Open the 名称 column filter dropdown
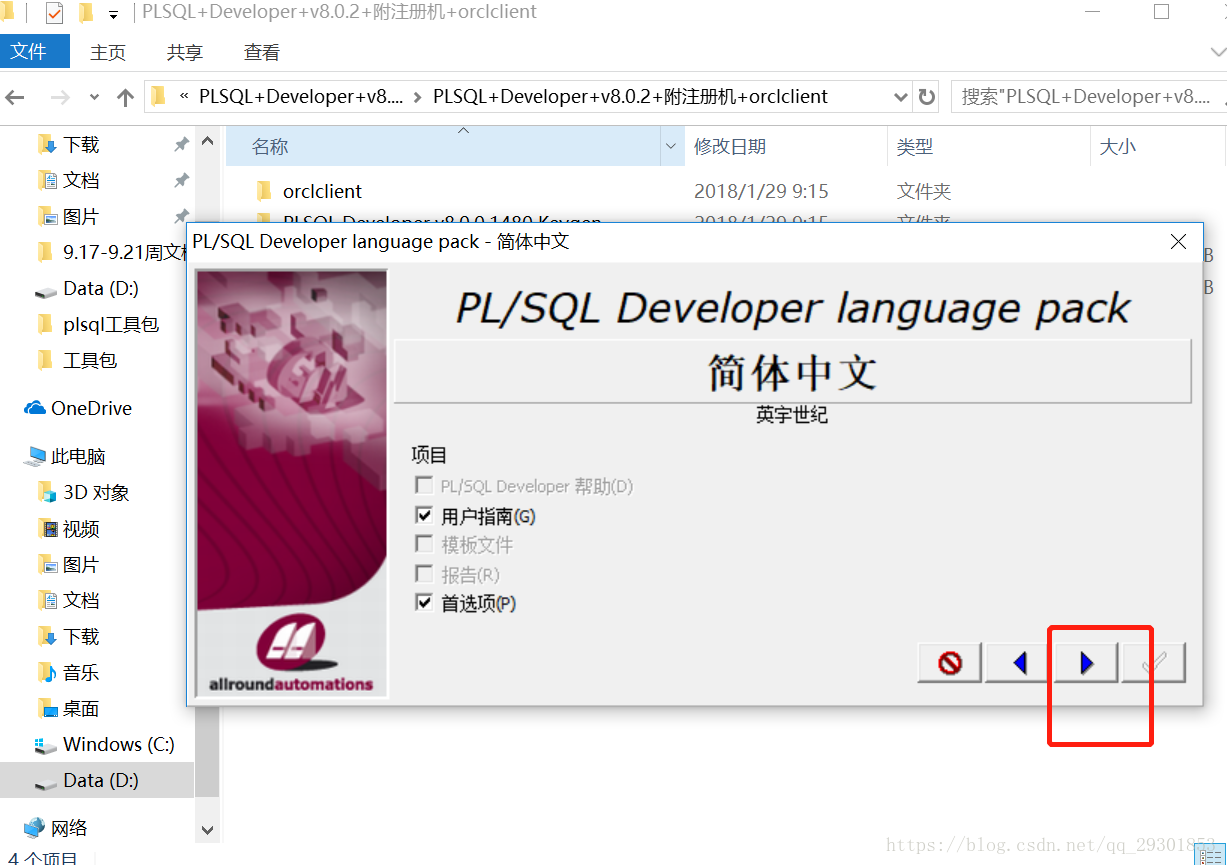1227x865 pixels. point(672,147)
